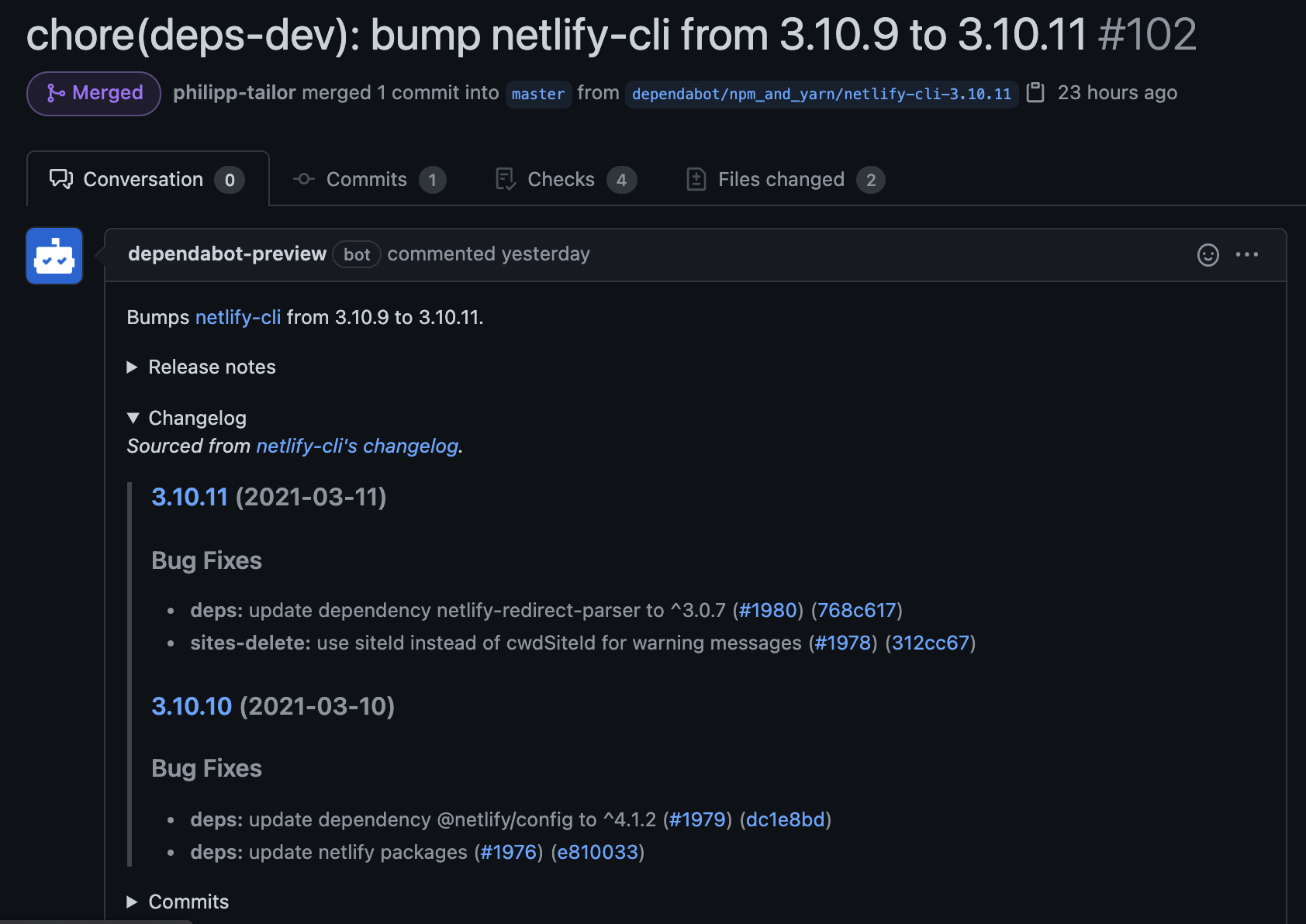
Task: Open issue #1976 link
Action: (509, 852)
